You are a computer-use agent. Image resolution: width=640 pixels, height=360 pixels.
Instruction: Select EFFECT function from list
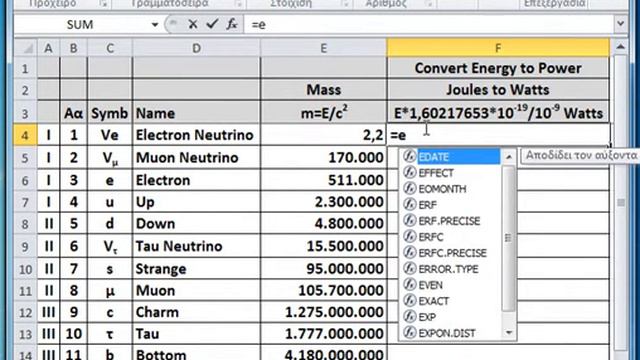(450, 173)
